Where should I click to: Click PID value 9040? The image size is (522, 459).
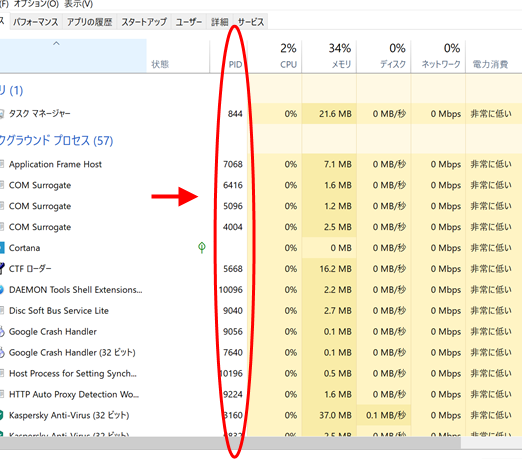click(233, 311)
